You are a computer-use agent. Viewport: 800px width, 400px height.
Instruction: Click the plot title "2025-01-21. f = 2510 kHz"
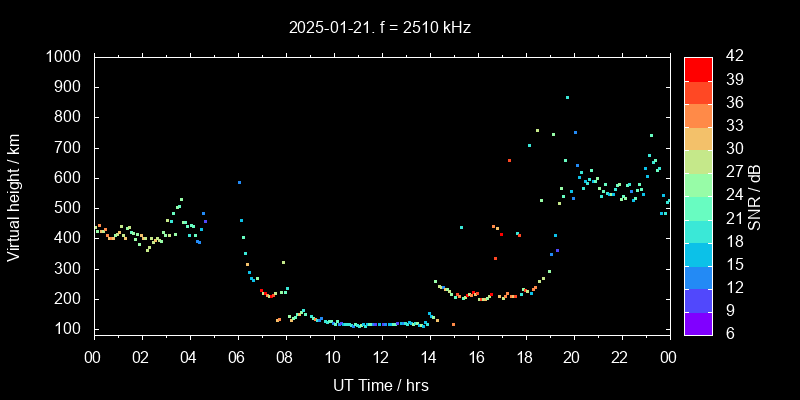click(380, 28)
